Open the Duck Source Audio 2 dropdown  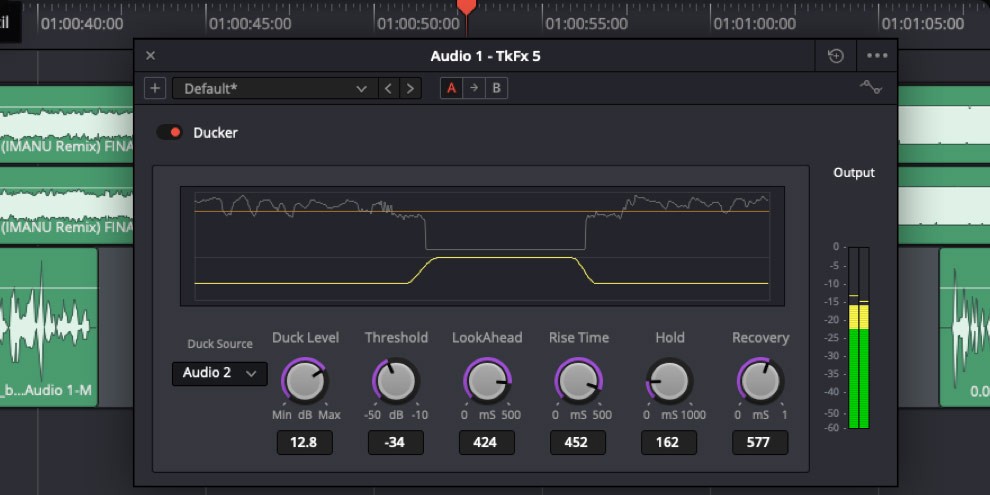pyautogui.click(x=220, y=373)
